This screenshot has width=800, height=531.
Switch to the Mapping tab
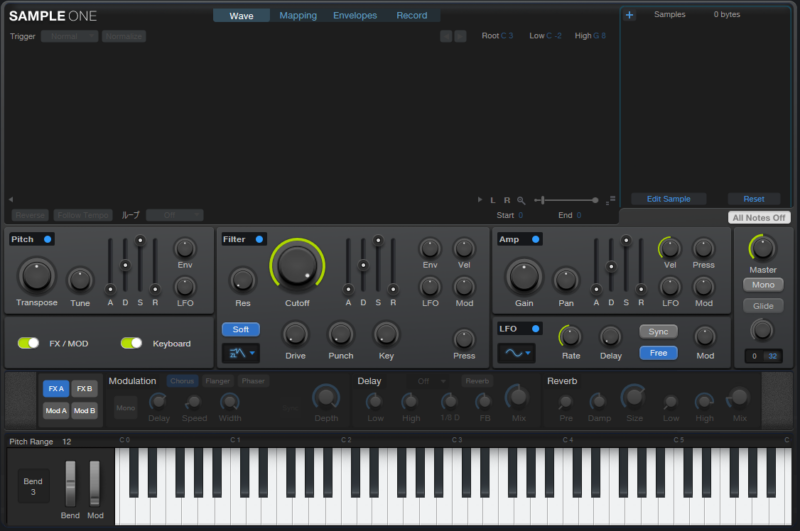pyautogui.click(x=298, y=15)
